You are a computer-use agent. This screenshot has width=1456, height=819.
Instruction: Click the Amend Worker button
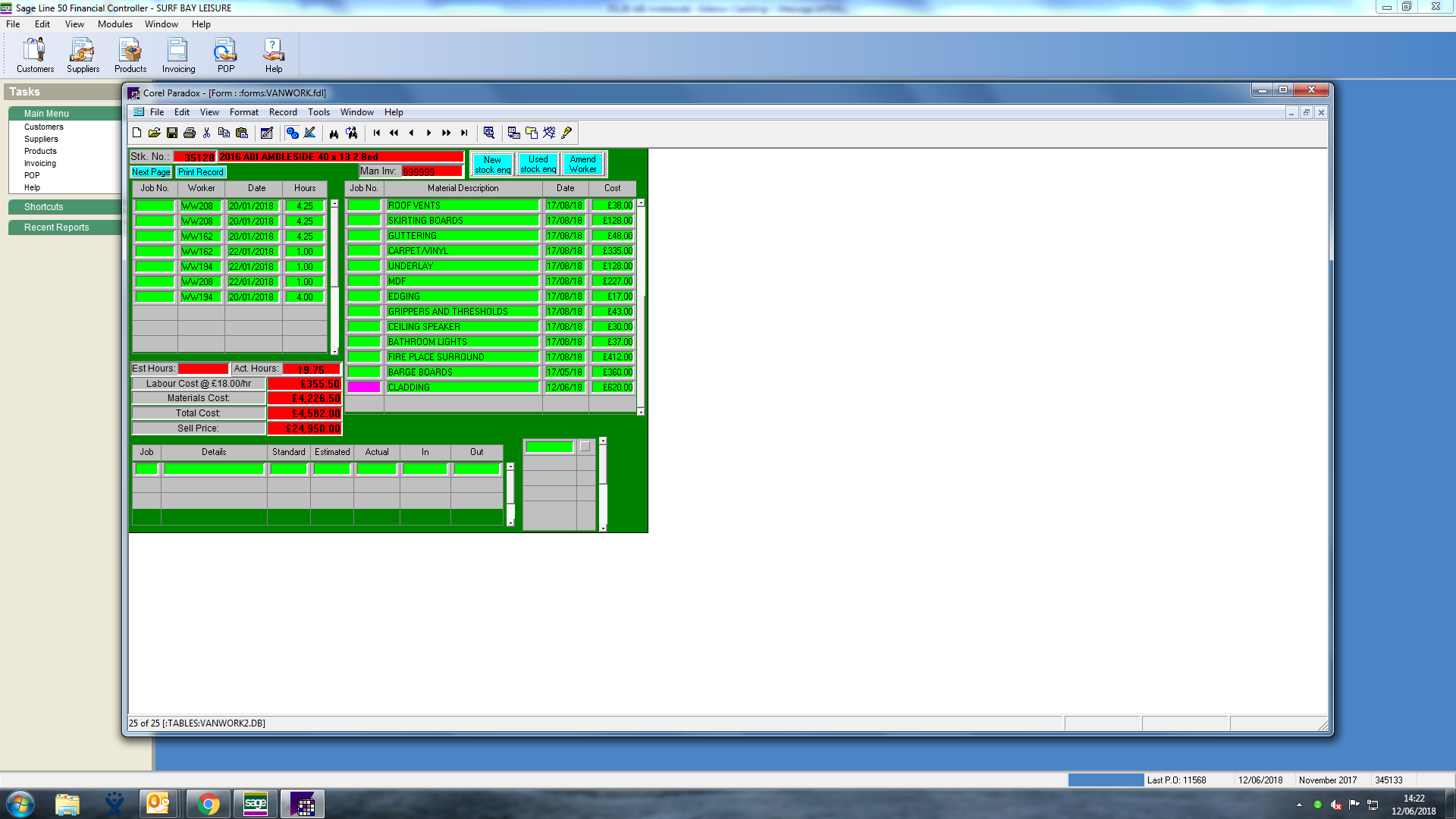pyautogui.click(x=582, y=164)
